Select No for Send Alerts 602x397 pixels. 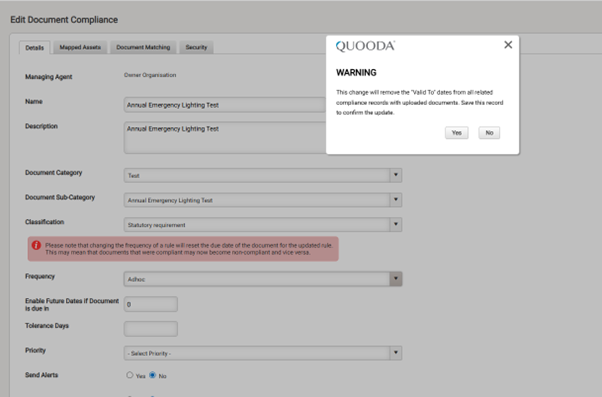(x=152, y=375)
